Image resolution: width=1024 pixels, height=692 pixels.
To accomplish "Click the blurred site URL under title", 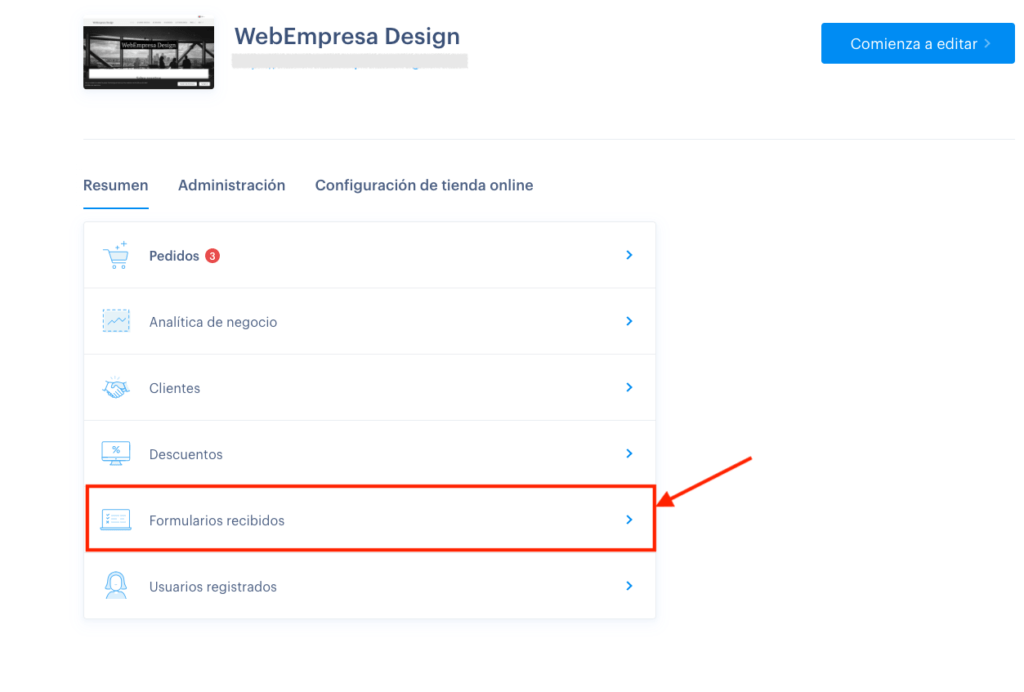I will (349, 62).
